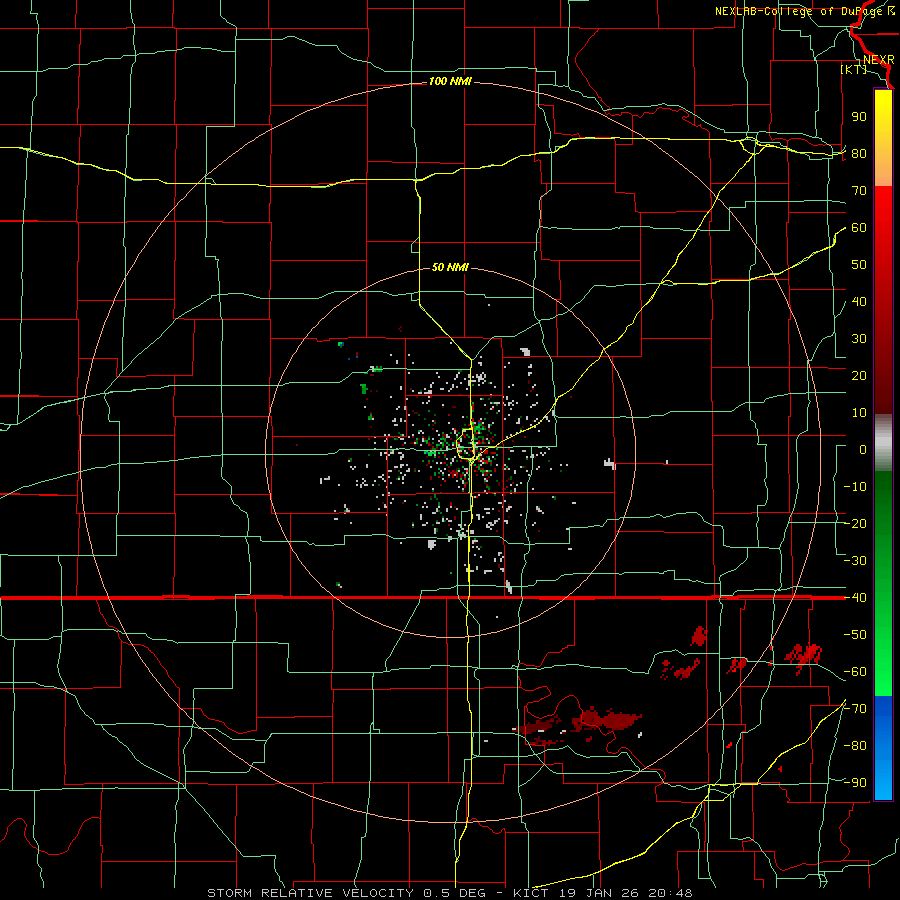Click the "-20" velocity scale label
The width and height of the screenshot is (900, 900).
[855, 523]
